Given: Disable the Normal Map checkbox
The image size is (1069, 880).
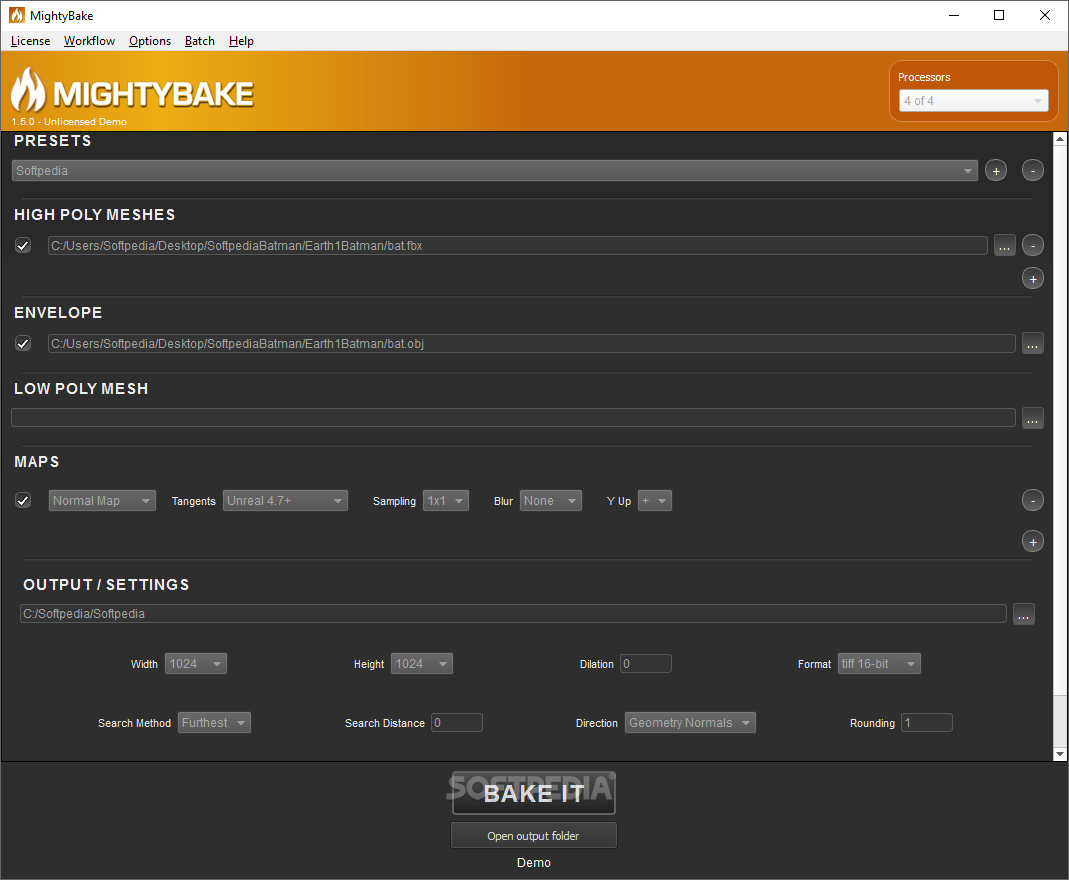Looking at the screenshot, I should 23,501.
